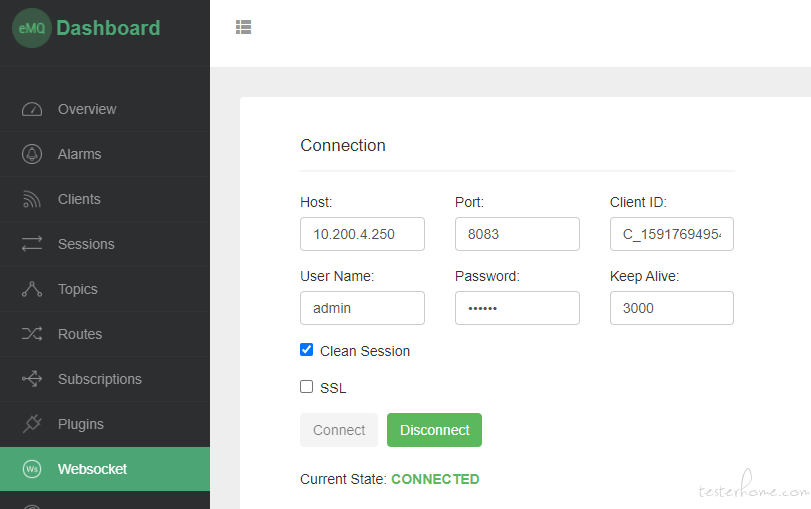Click the grayed Connect button
This screenshot has width=811, height=509.
tap(339, 430)
